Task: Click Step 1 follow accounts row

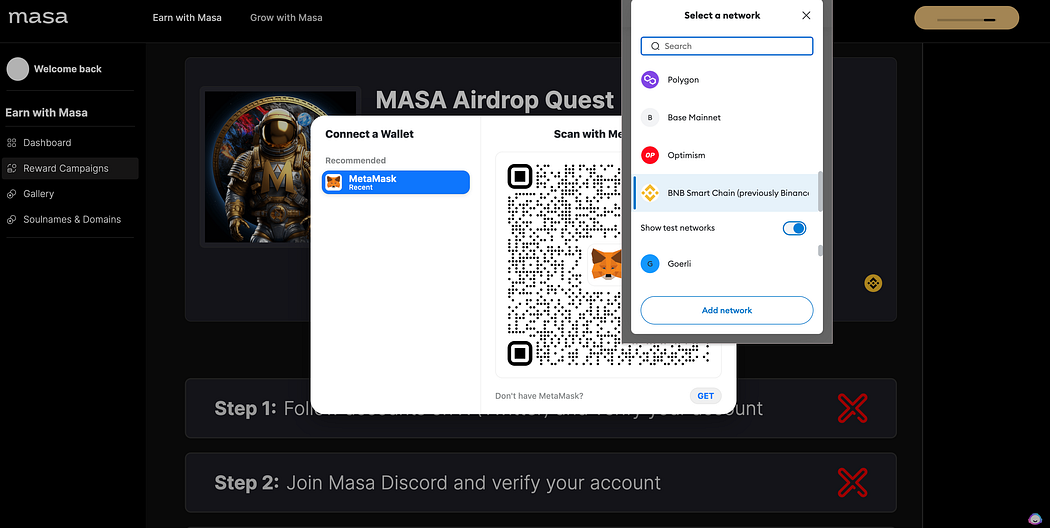Action: (x=540, y=408)
